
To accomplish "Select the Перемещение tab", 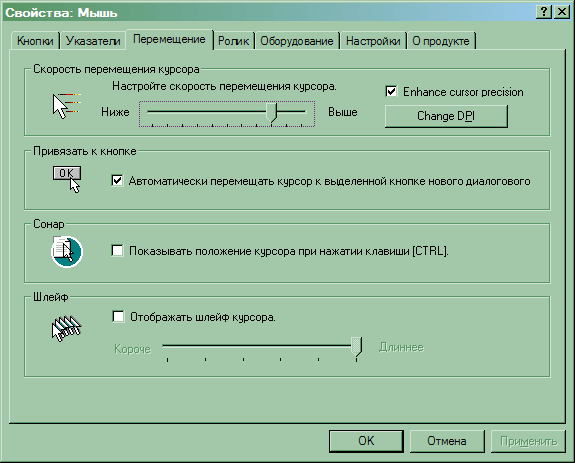I will [x=169, y=39].
